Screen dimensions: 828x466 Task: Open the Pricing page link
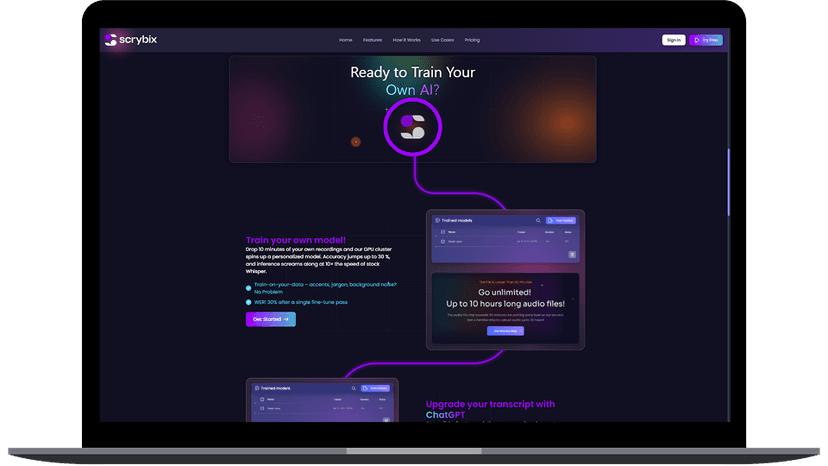point(472,40)
